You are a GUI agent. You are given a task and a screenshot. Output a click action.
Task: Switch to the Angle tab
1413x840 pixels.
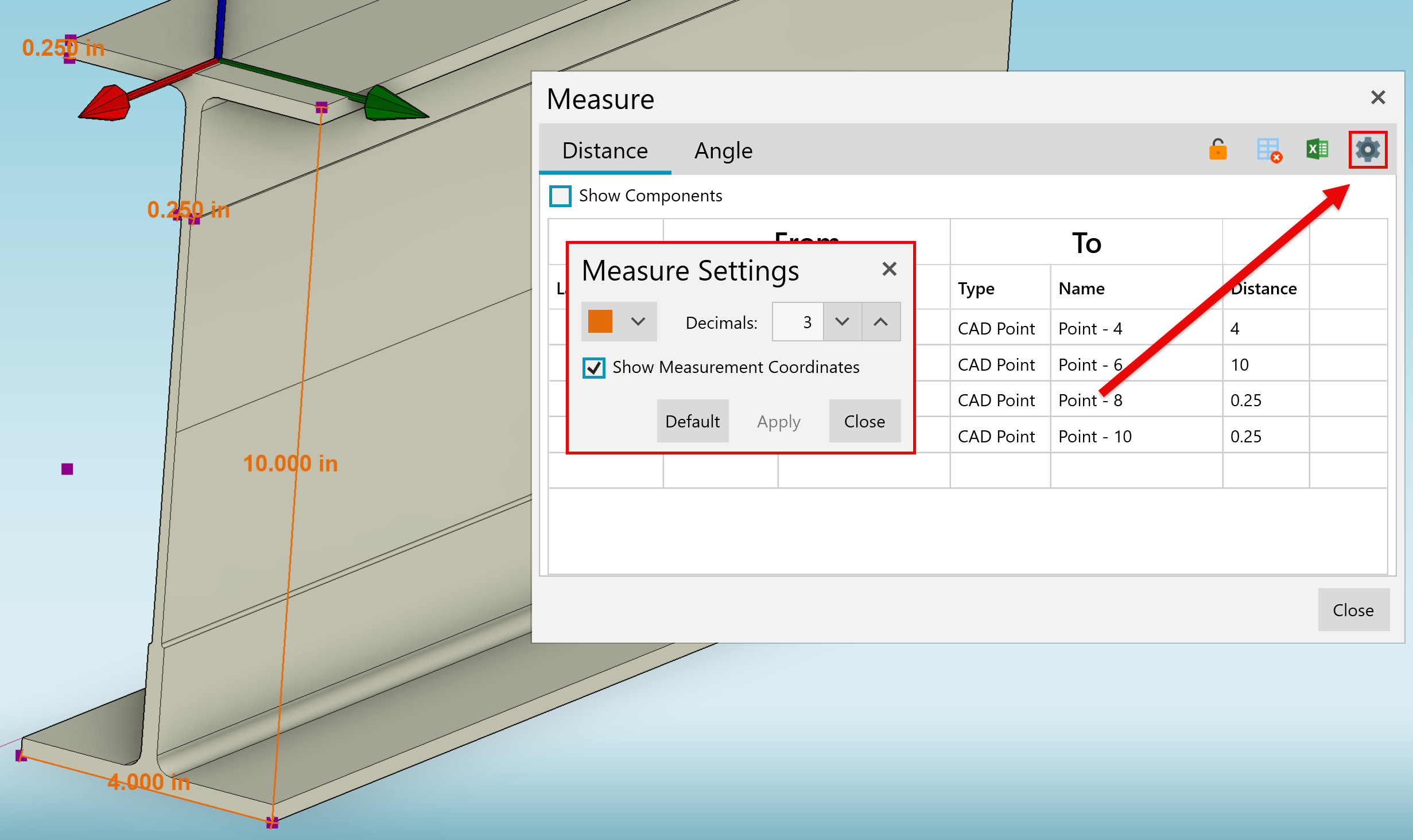[x=723, y=150]
